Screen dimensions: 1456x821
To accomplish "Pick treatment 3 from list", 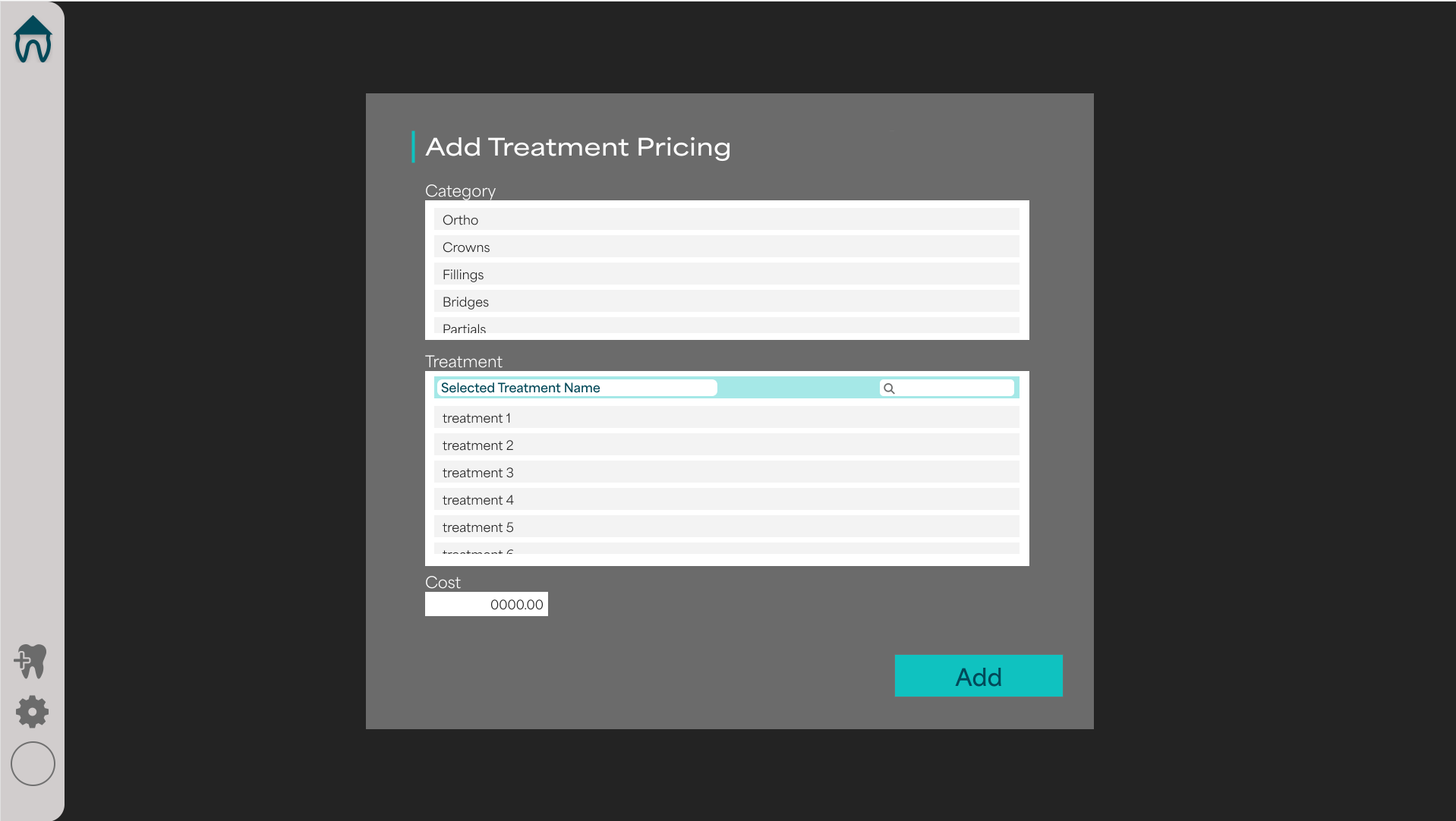I will tap(726, 473).
